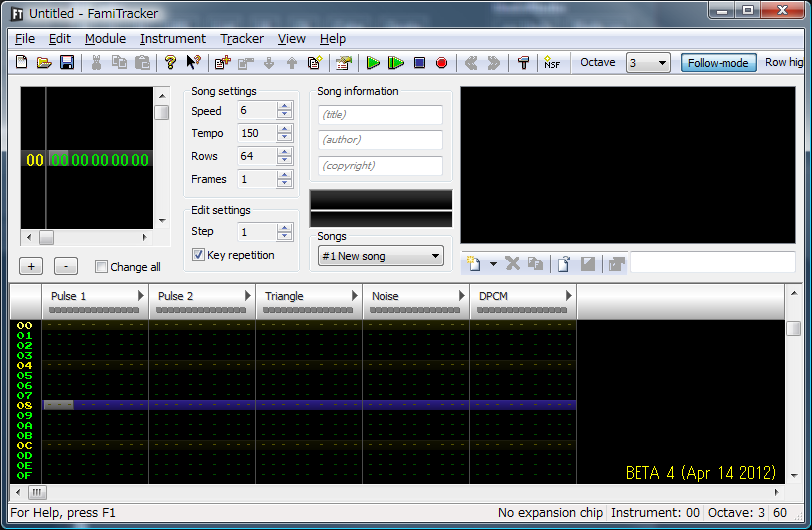Click the add frame toolbar icon
Screen dimensions: 812x530
(x=222, y=63)
